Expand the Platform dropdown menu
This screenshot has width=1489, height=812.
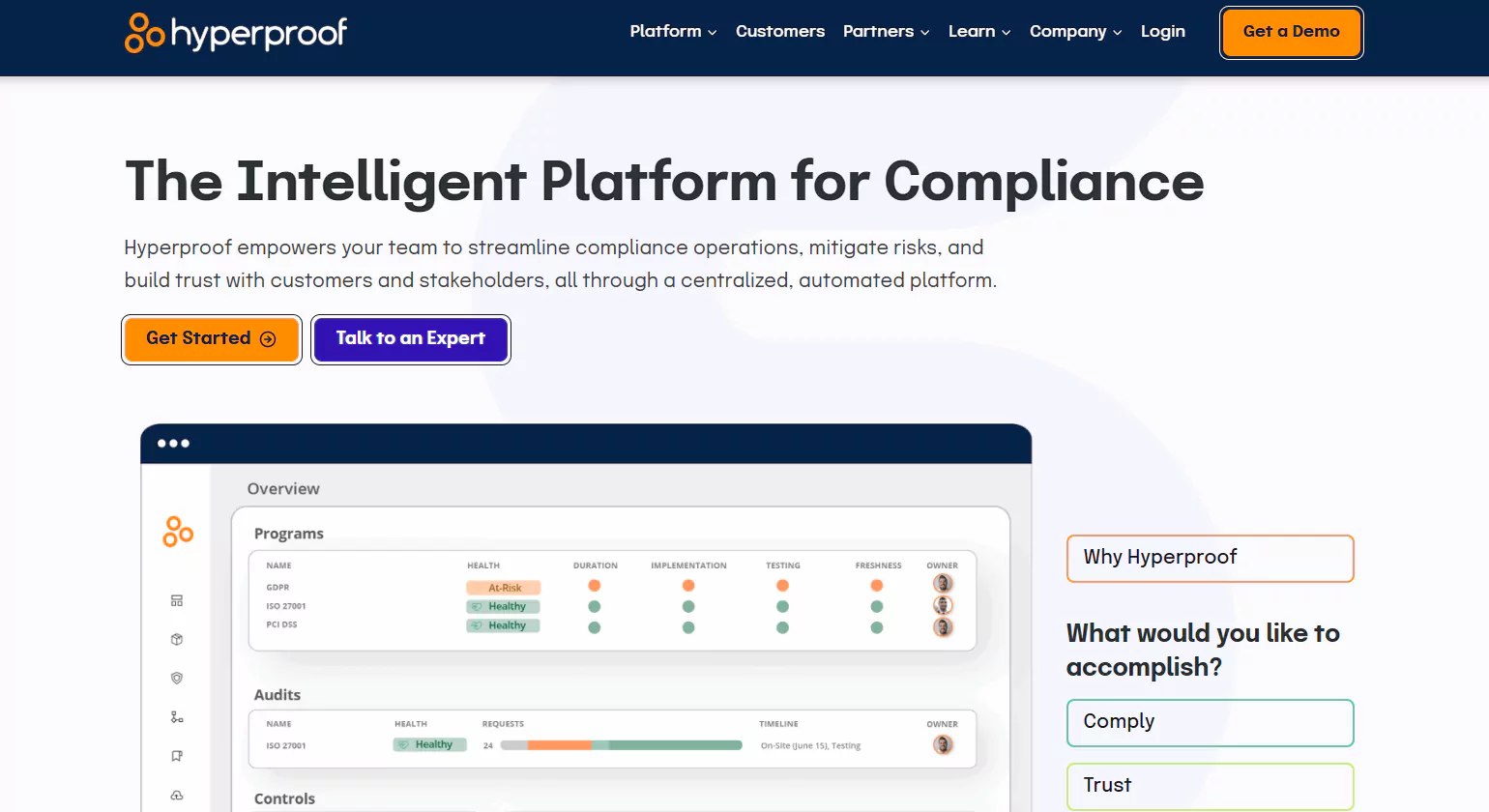point(673,32)
